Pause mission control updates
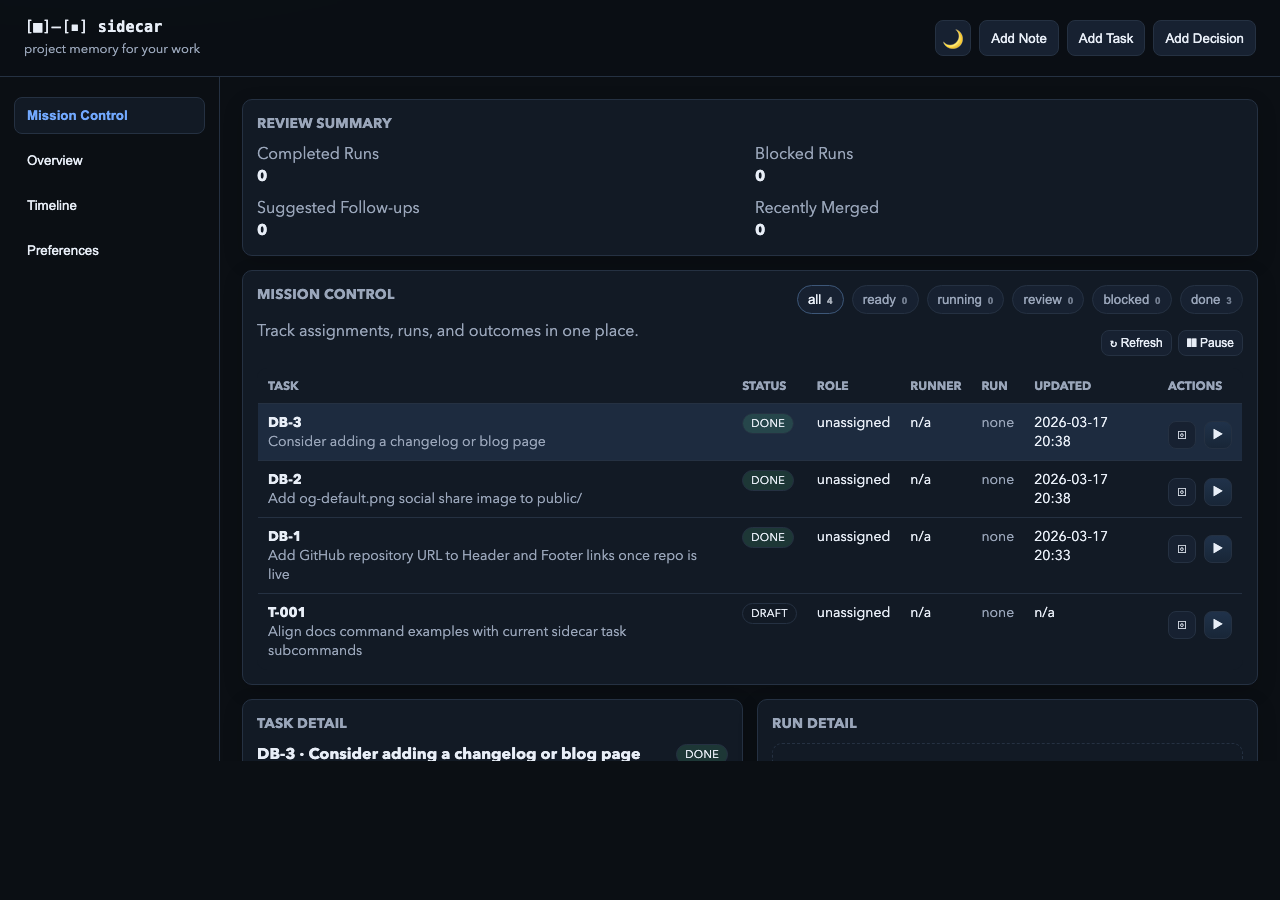1280x900 pixels. coord(1210,343)
